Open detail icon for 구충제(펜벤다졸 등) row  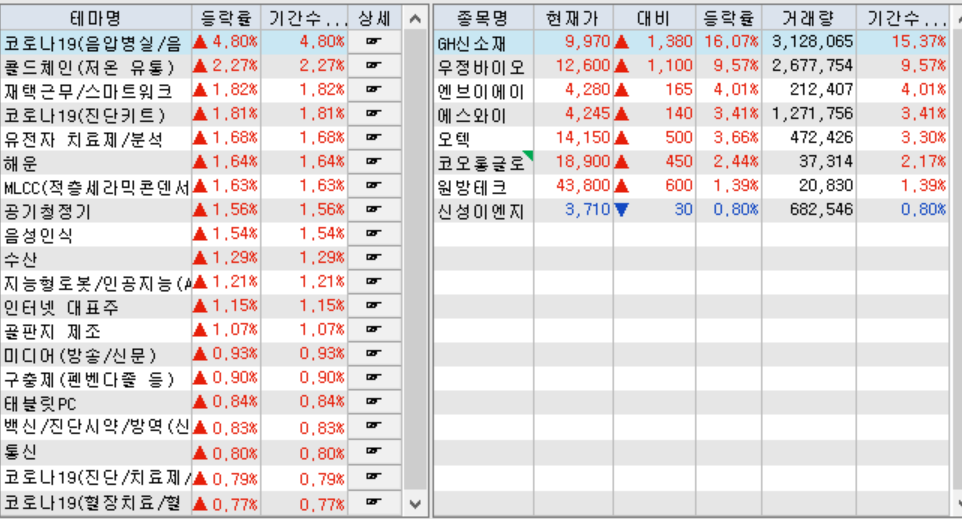point(374,377)
